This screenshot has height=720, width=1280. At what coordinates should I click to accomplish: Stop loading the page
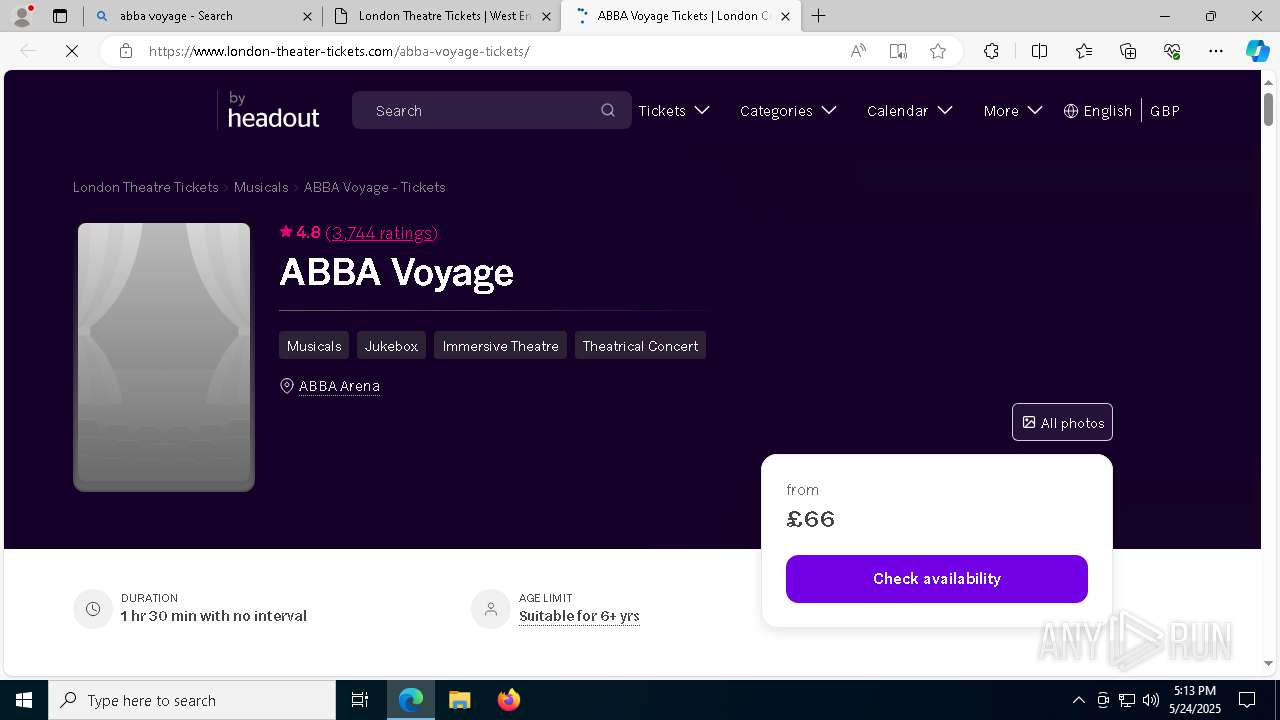pyautogui.click(x=72, y=51)
